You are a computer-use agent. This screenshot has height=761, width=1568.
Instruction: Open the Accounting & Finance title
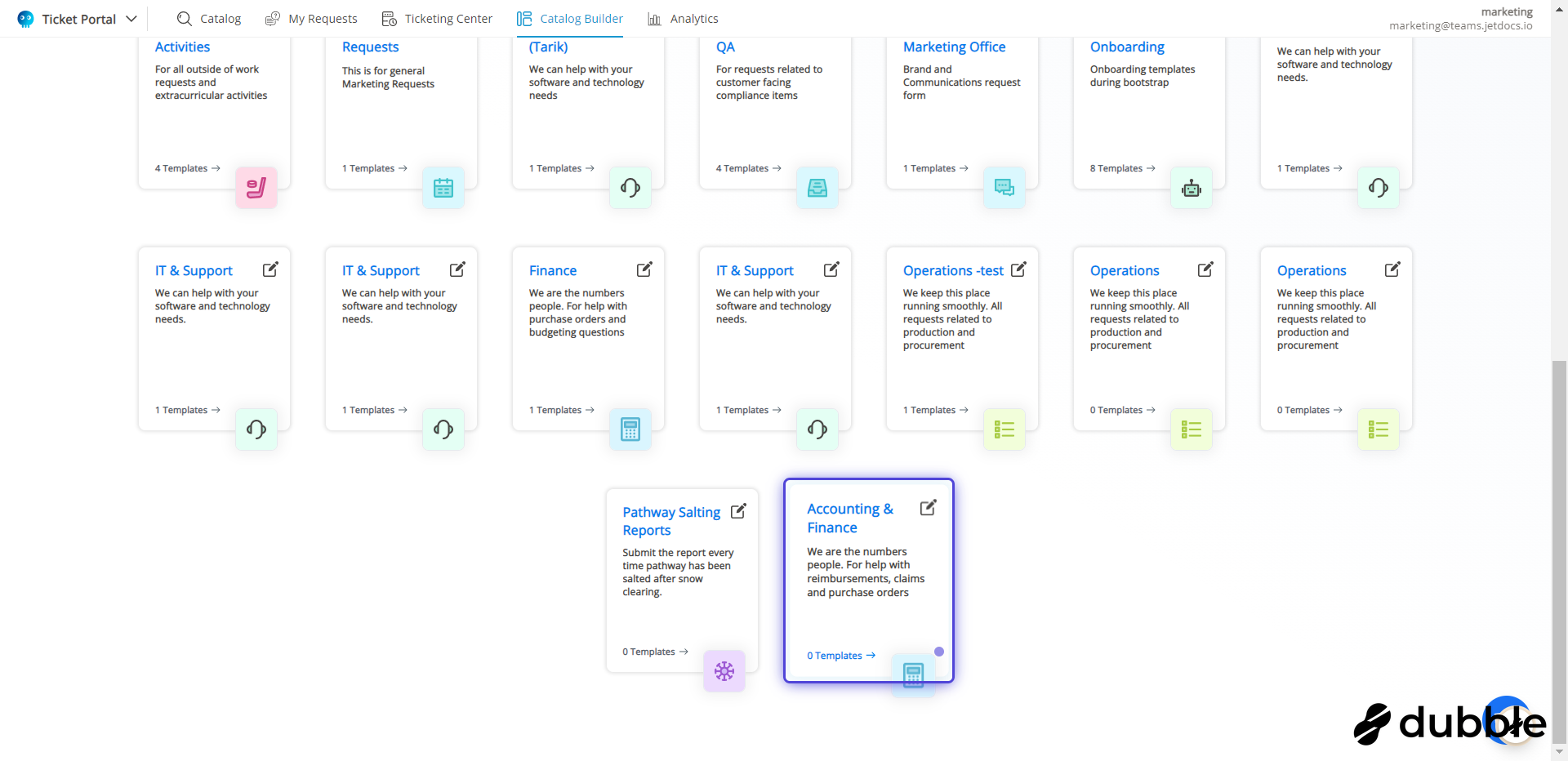(850, 518)
